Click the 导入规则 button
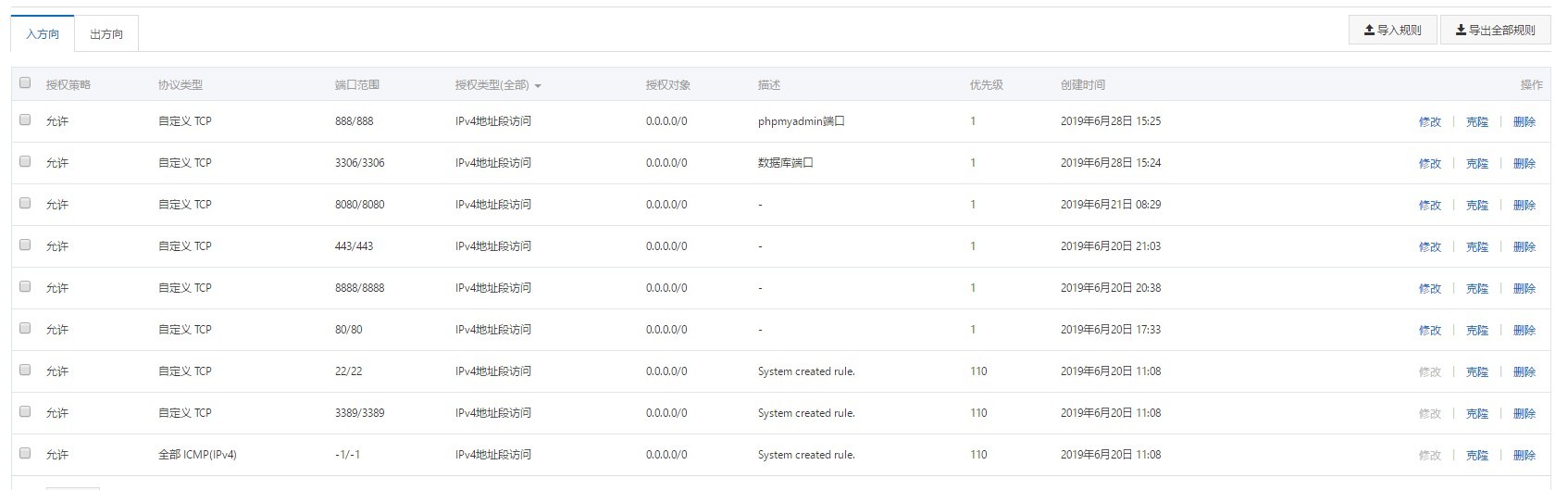The height and width of the screenshot is (490, 1568). 1392,30
